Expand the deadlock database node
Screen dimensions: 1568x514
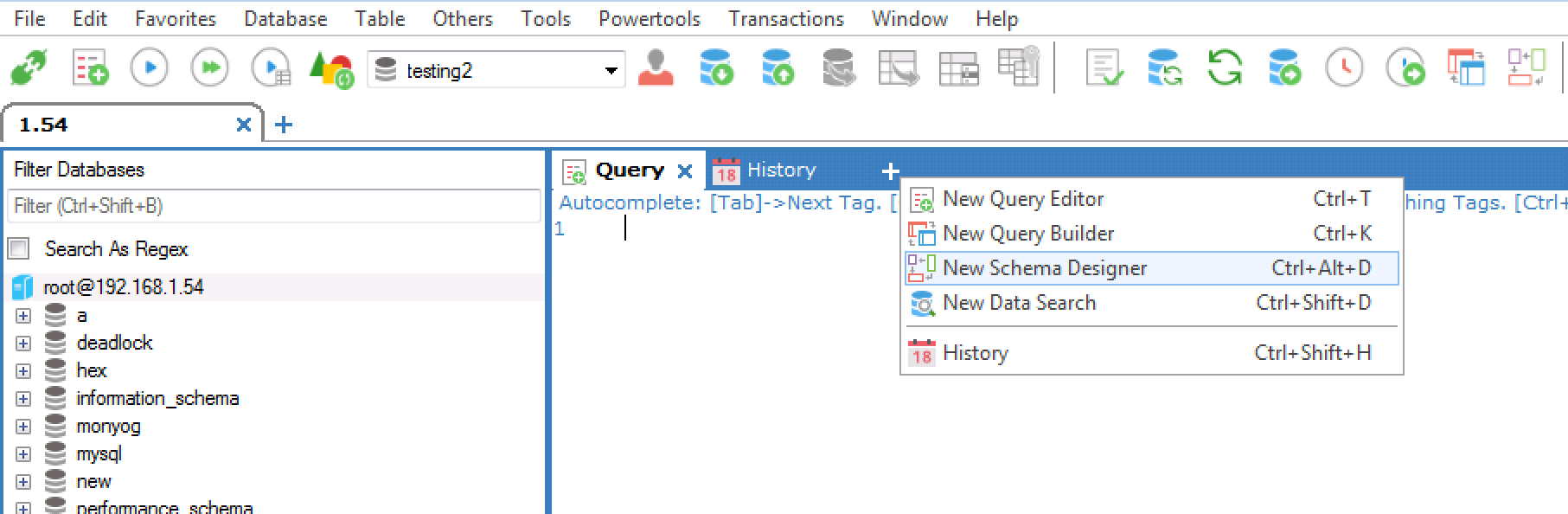[23, 344]
